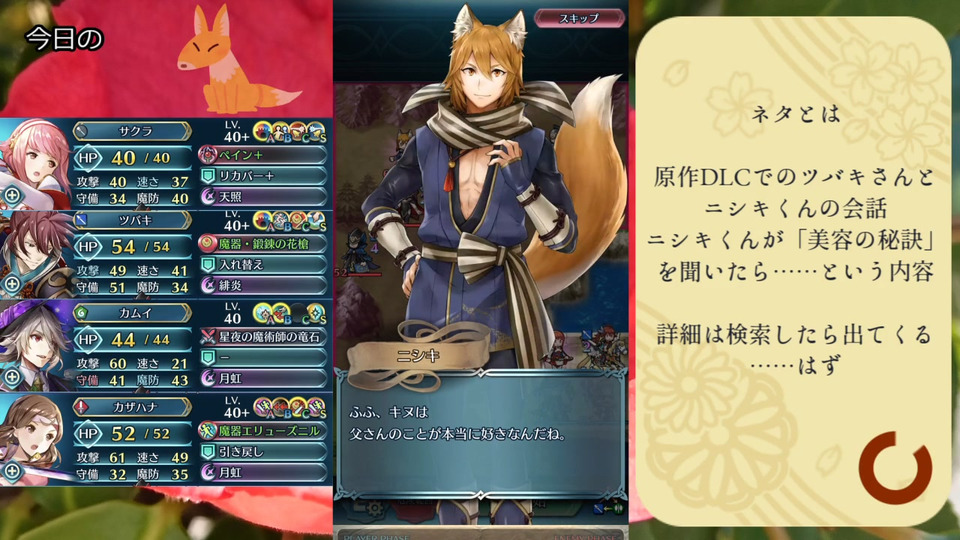The image size is (960, 540).
Task: Select the リカバー+ assist skill
Action: (x=263, y=176)
